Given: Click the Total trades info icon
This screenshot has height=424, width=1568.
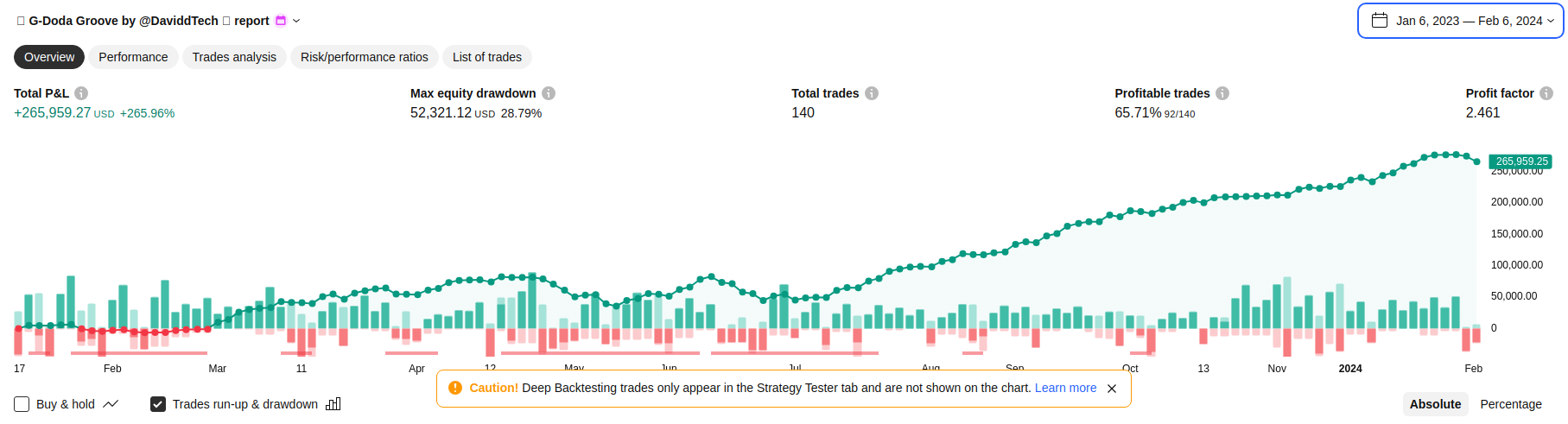Looking at the screenshot, I should point(872,93).
